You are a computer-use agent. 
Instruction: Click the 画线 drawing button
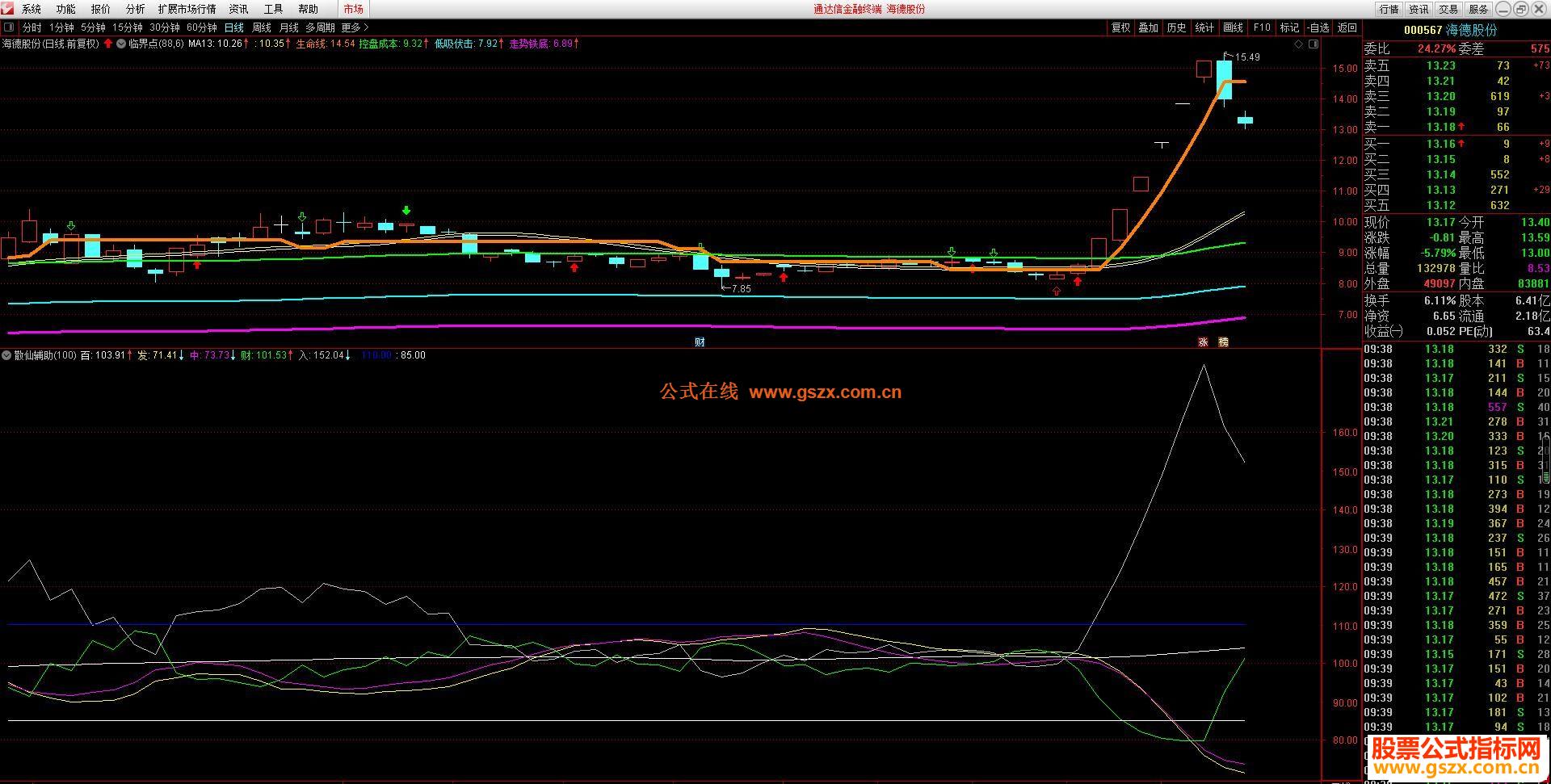tap(1233, 27)
